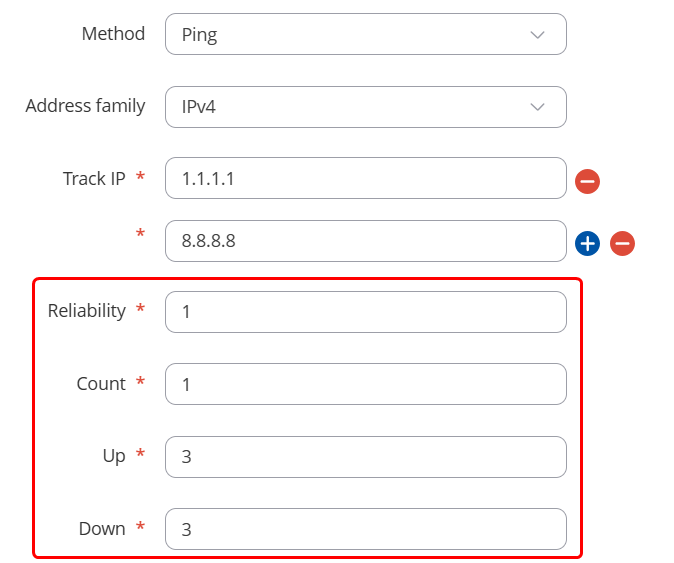This screenshot has height=563, width=674.
Task: Click the chevron arrow in Address family field
Action: [537, 106]
